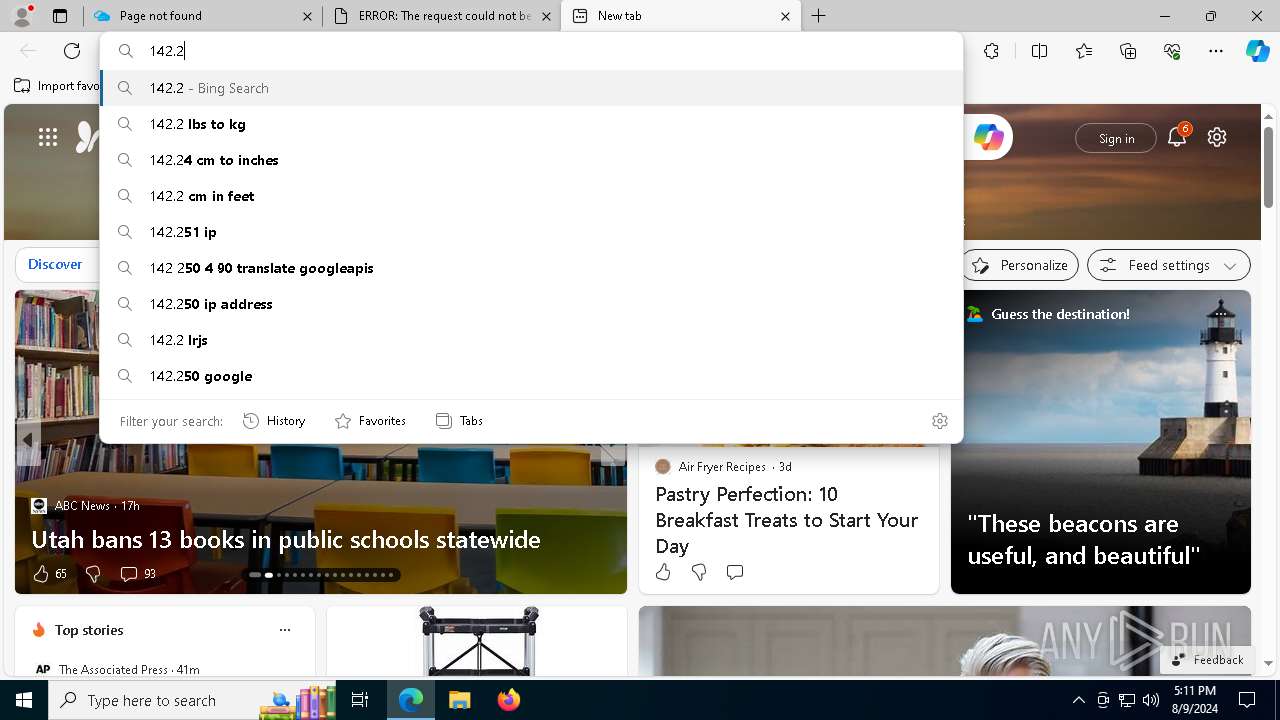This screenshot has width=1280, height=720.
Task: Choose suggestion 142.24 cm to inches
Action: pos(531,160)
